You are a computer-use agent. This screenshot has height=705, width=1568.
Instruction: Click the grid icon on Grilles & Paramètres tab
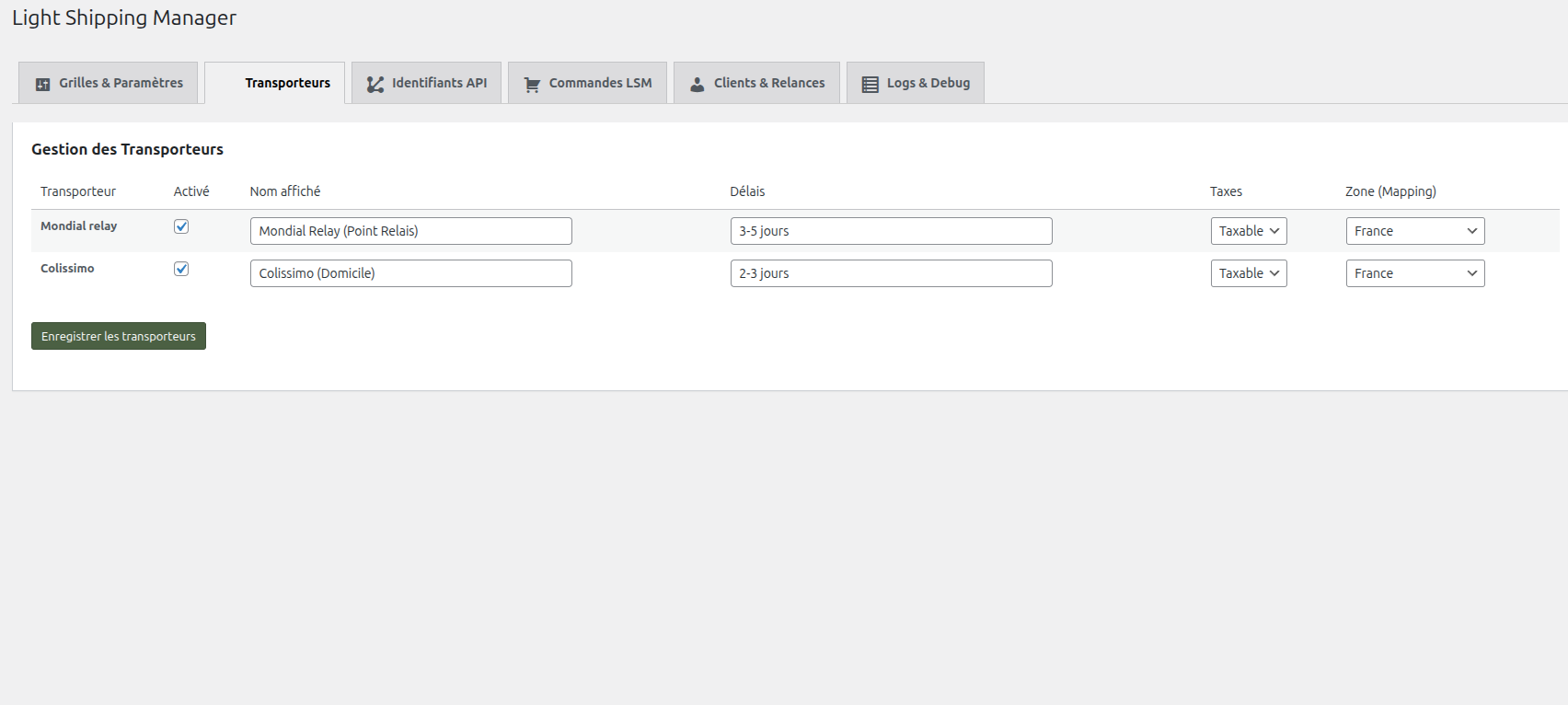click(42, 84)
